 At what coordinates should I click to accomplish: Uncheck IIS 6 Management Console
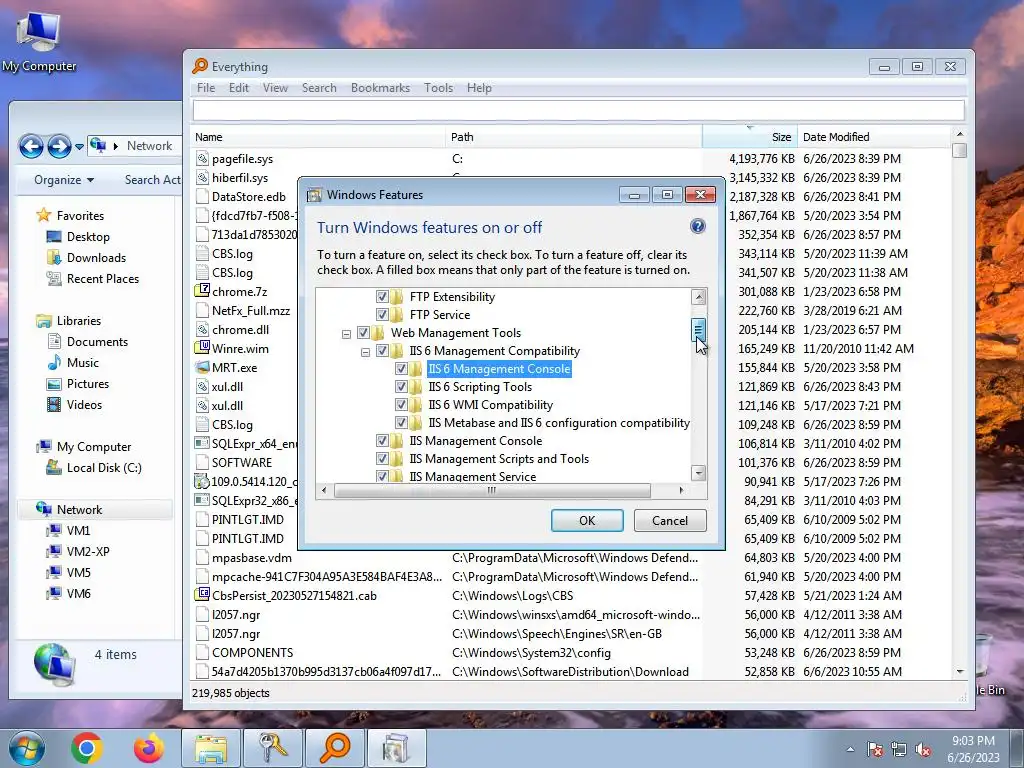[401, 369]
